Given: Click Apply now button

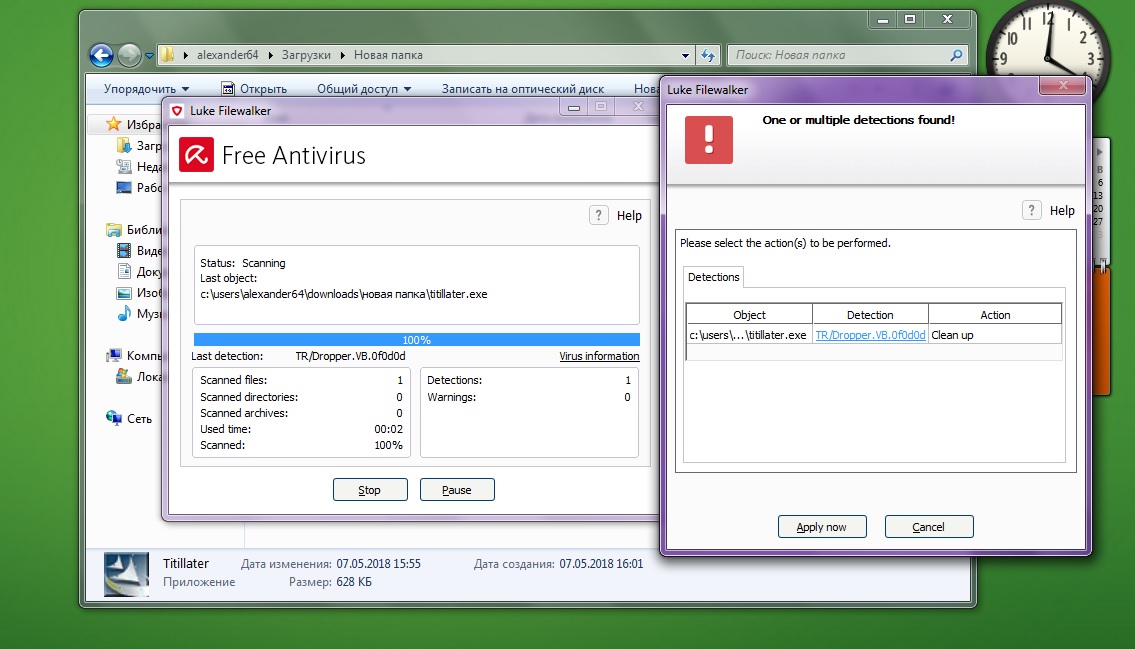Looking at the screenshot, I should [x=822, y=527].
